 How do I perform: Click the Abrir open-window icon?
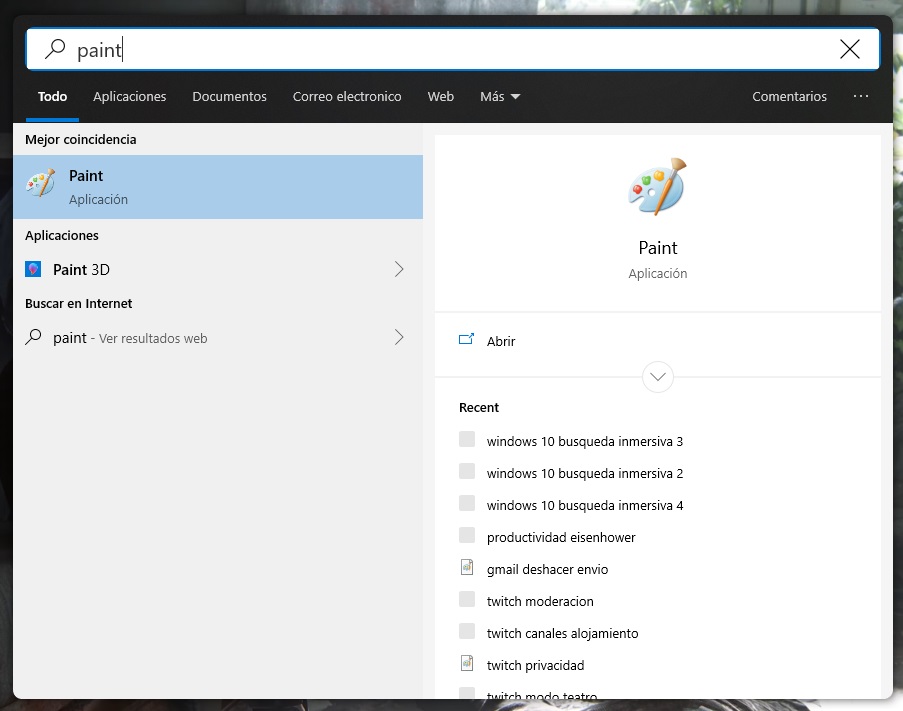466,339
